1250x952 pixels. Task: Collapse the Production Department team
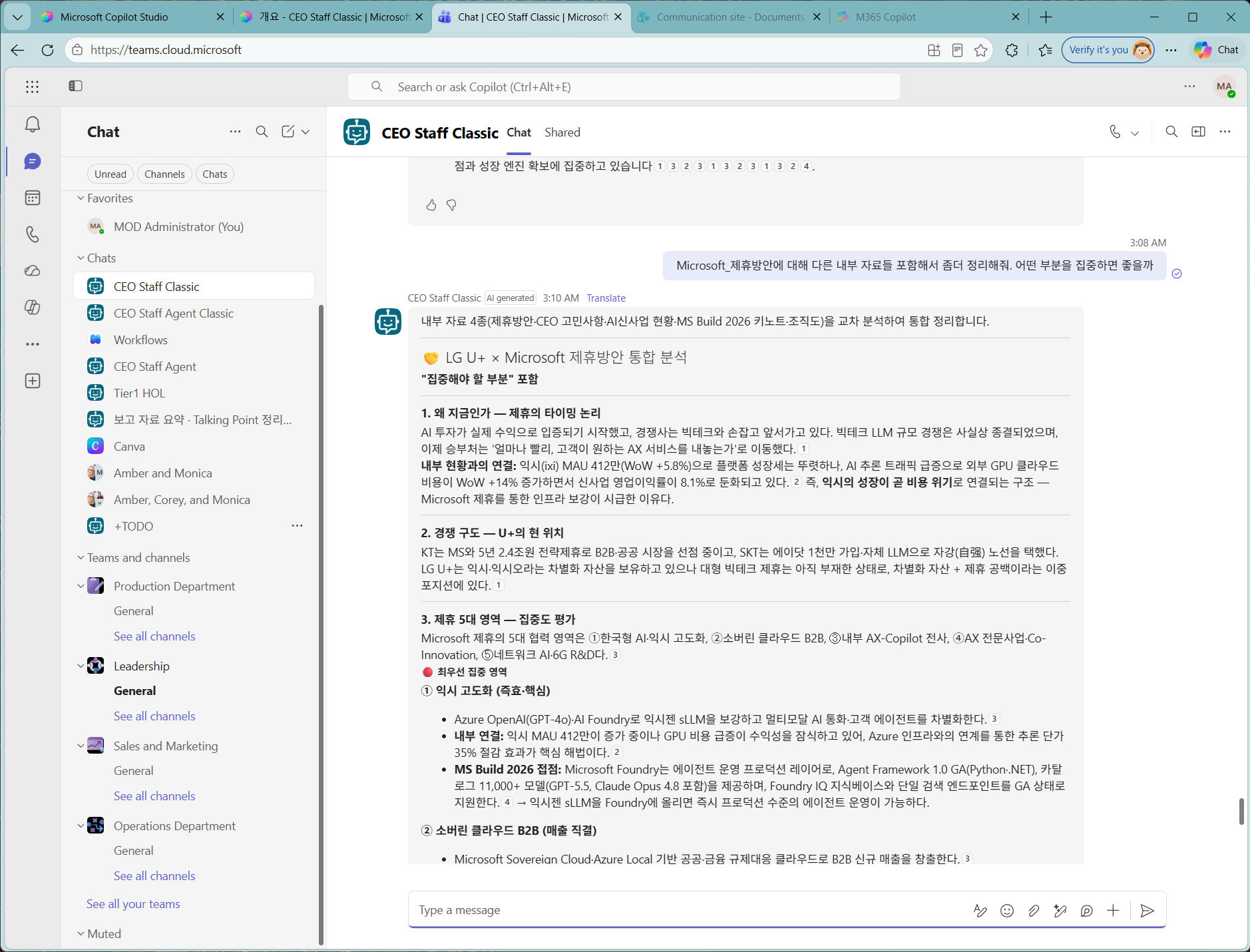pyautogui.click(x=81, y=587)
